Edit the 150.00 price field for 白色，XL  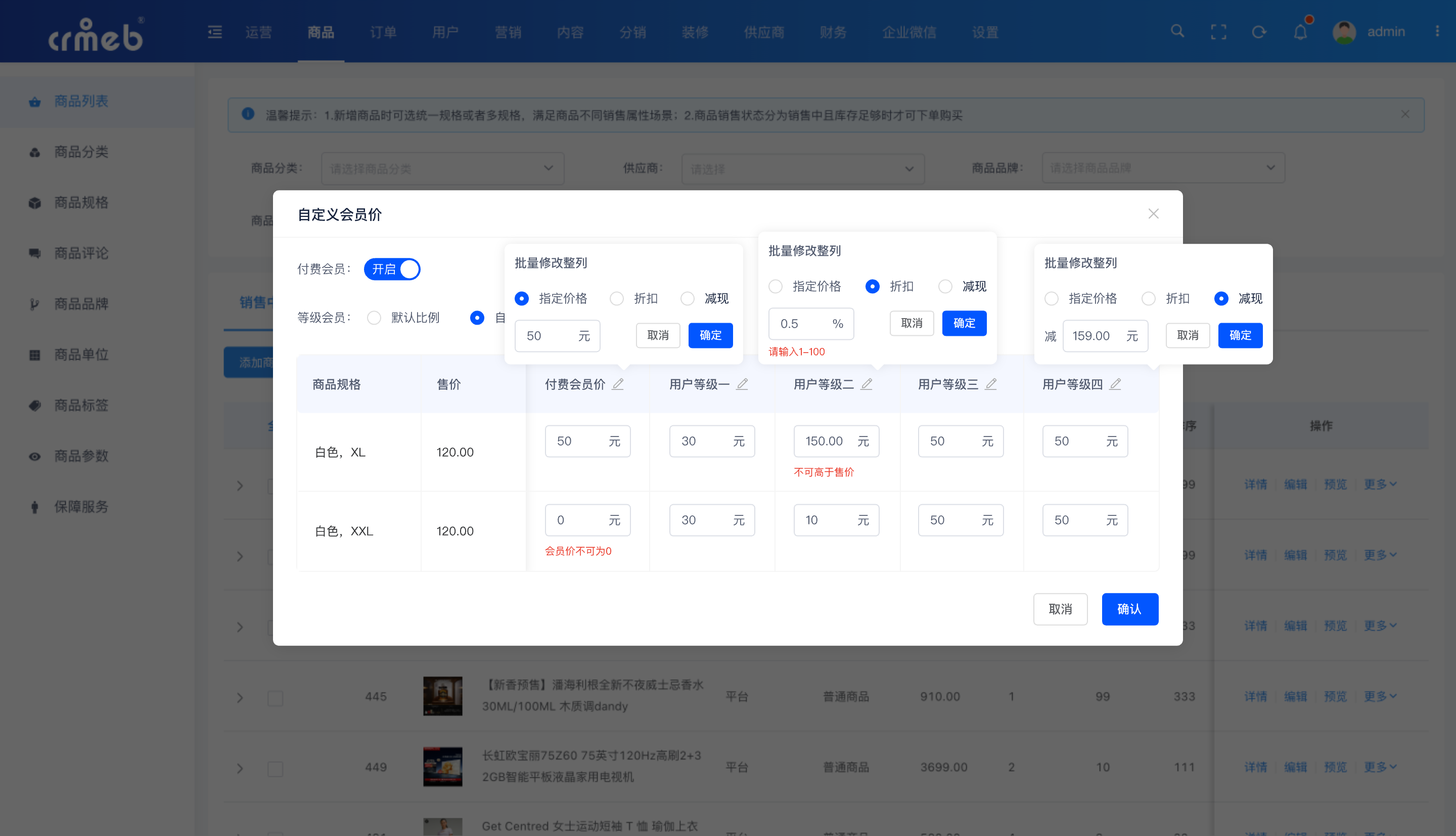pyautogui.click(x=836, y=441)
